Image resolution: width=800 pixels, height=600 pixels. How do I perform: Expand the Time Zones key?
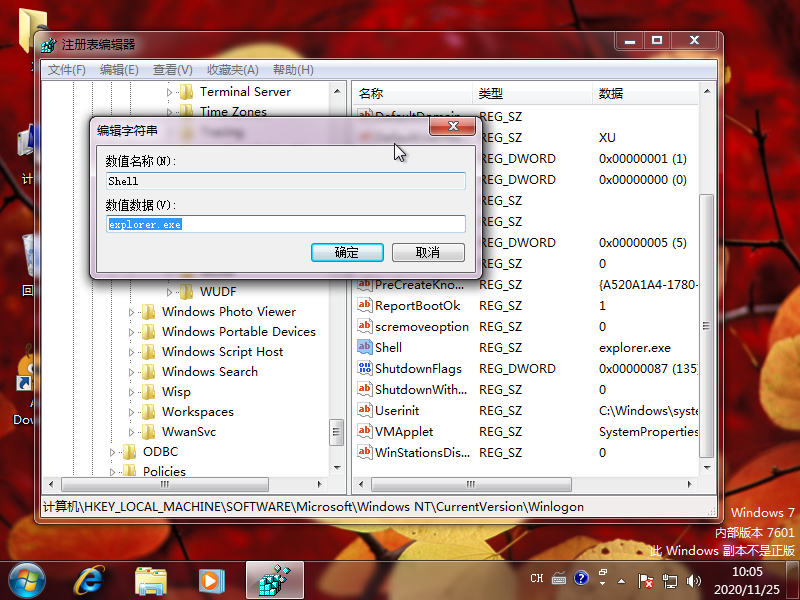(x=170, y=111)
